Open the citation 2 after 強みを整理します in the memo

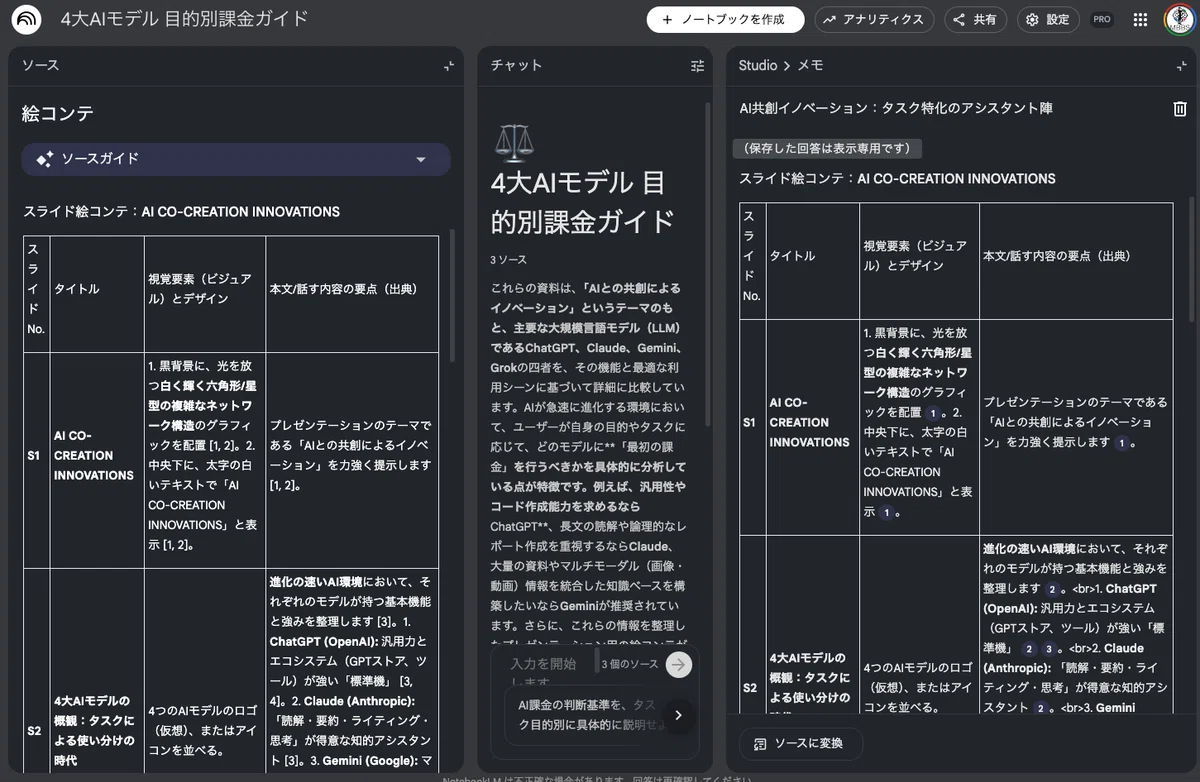tap(1052, 589)
